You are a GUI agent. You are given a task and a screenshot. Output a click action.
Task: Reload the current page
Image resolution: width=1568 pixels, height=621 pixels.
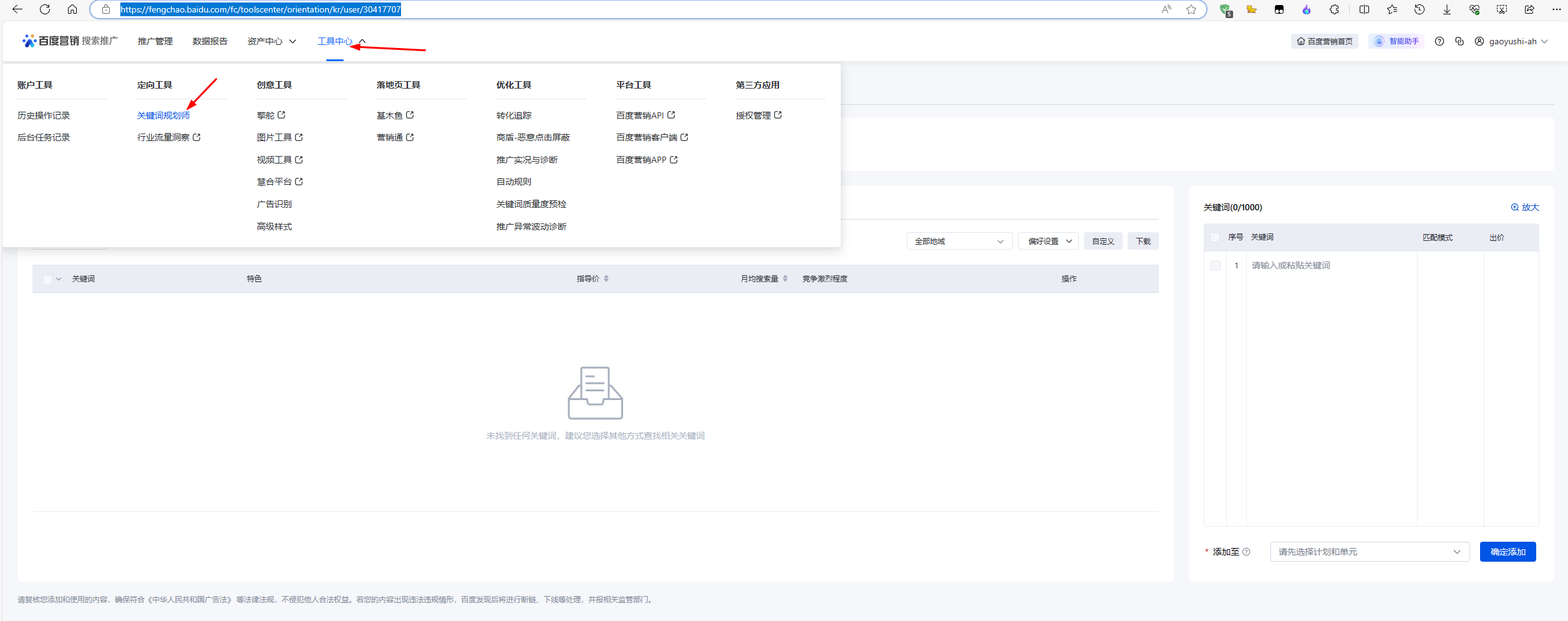pos(45,9)
